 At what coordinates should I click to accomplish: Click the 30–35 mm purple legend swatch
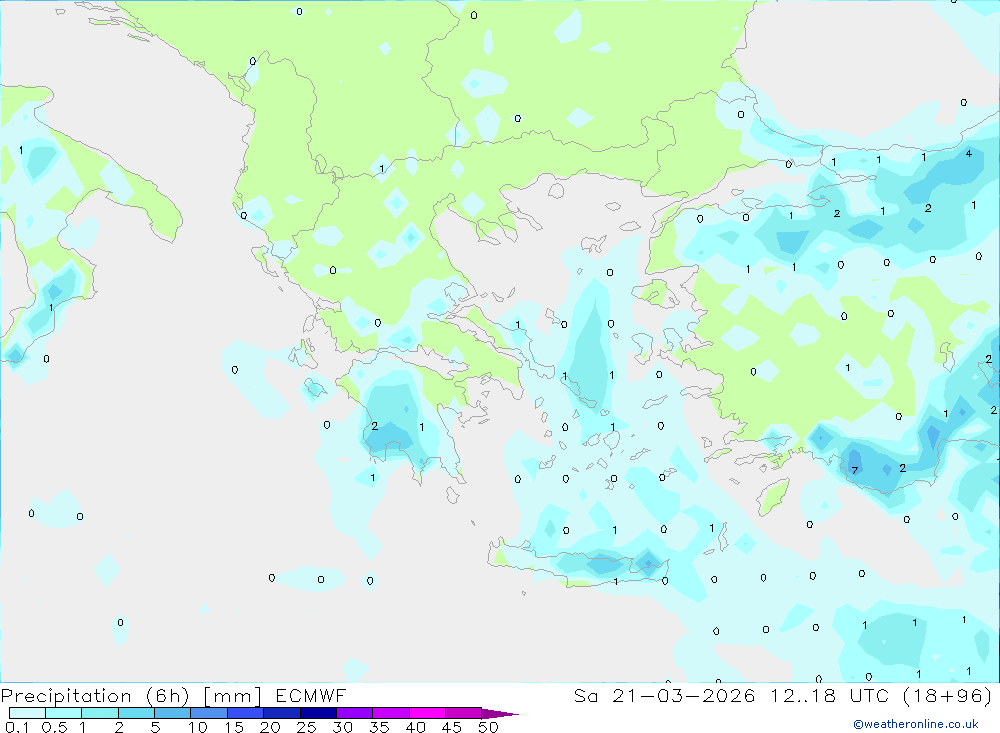tap(355, 713)
